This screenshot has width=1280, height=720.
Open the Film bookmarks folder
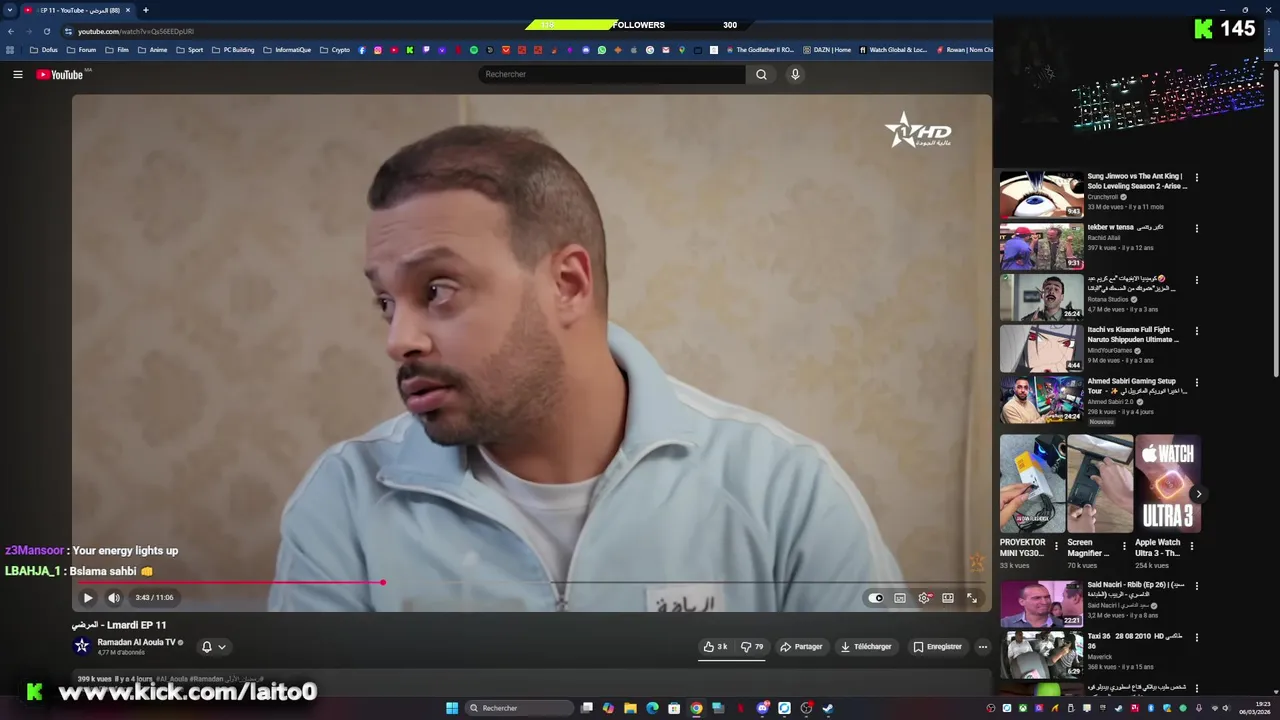(117, 50)
